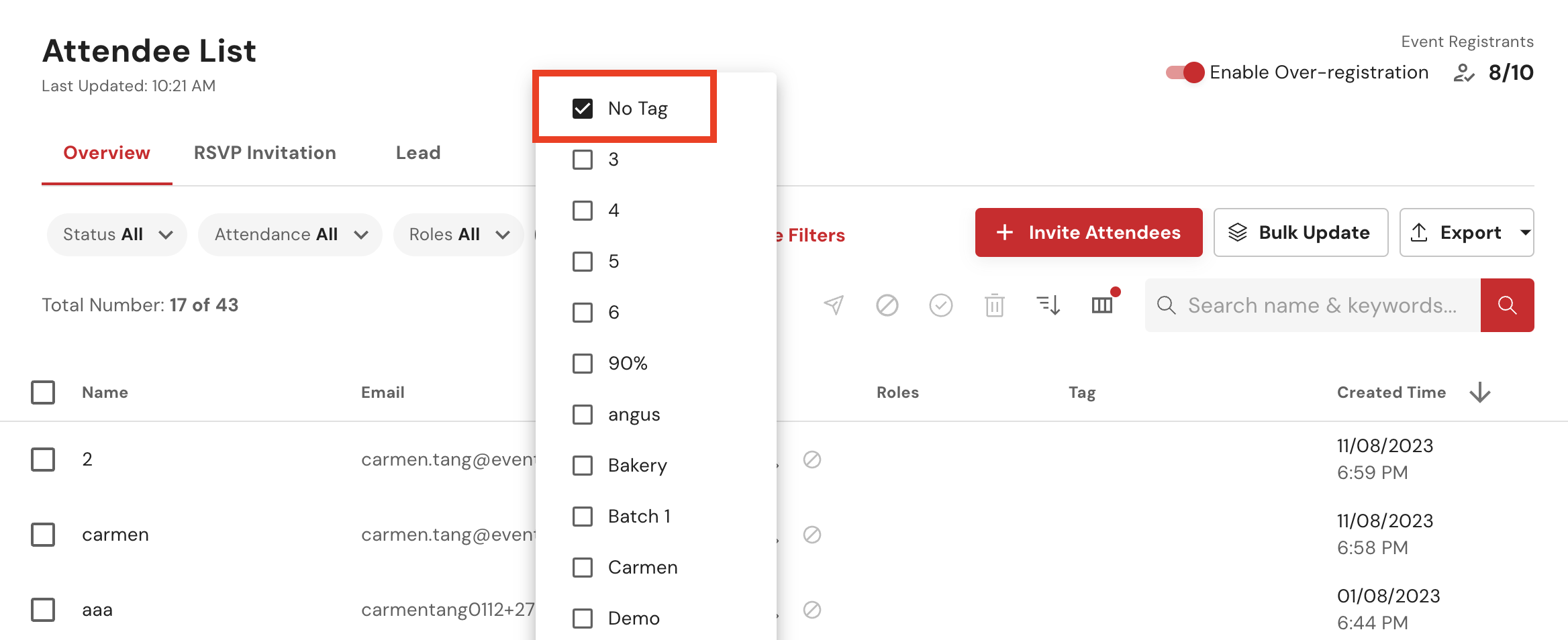Click the status icon in row 2
The height and width of the screenshot is (640, 1568).
pyautogui.click(x=812, y=460)
